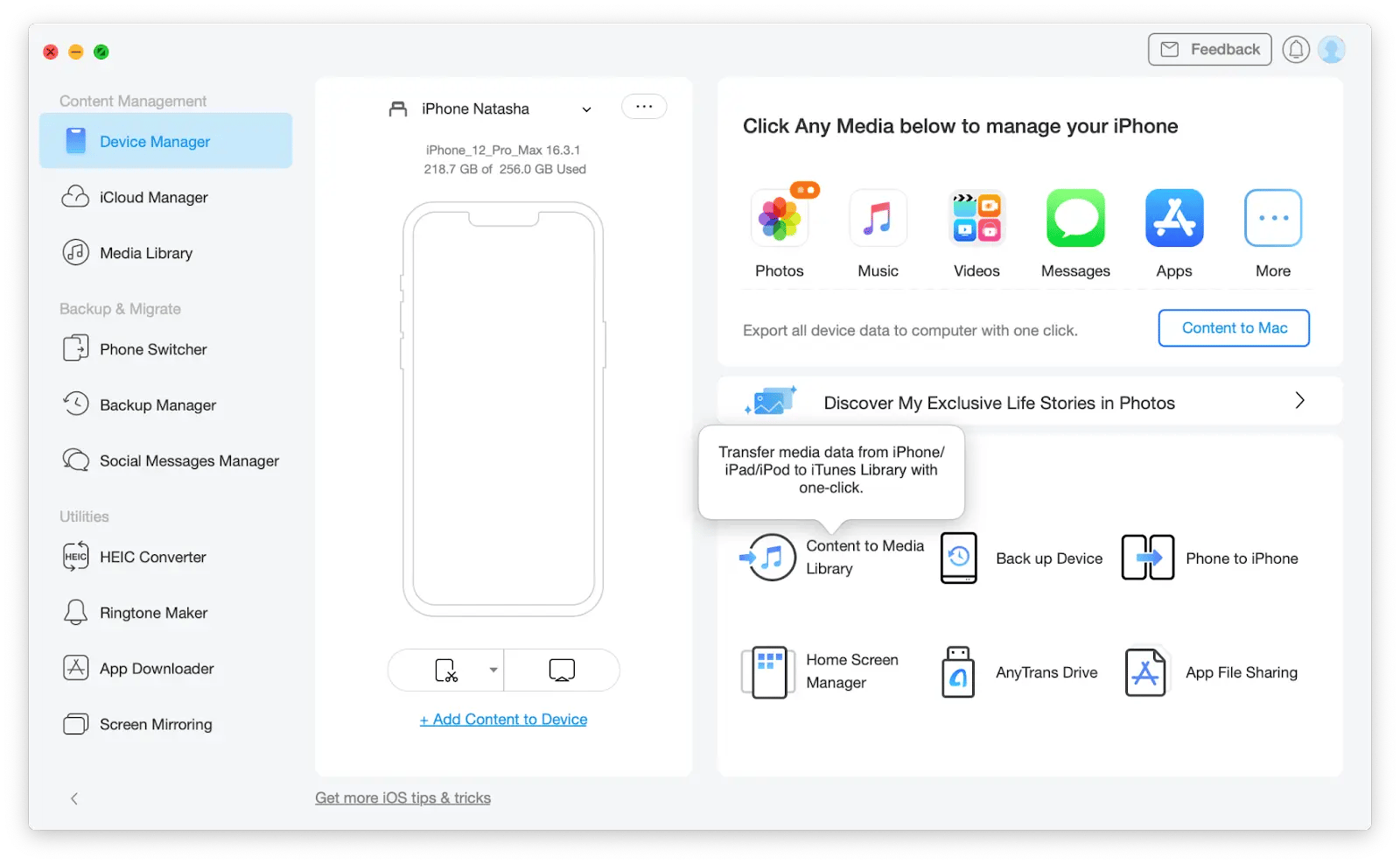Click the App File Sharing label
The height and width of the screenshot is (864, 1400).
coord(1242,672)
